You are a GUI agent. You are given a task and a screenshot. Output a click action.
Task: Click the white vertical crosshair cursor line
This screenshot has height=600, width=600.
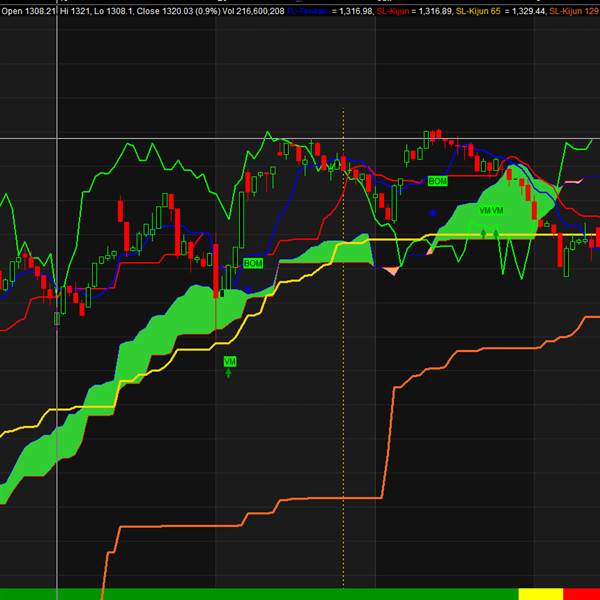[57, 300]
